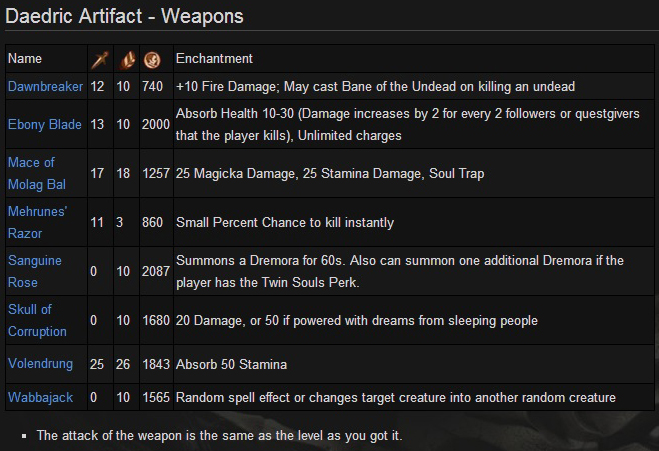
Task: Click the Name column header
Action: [x=25, y=59]
